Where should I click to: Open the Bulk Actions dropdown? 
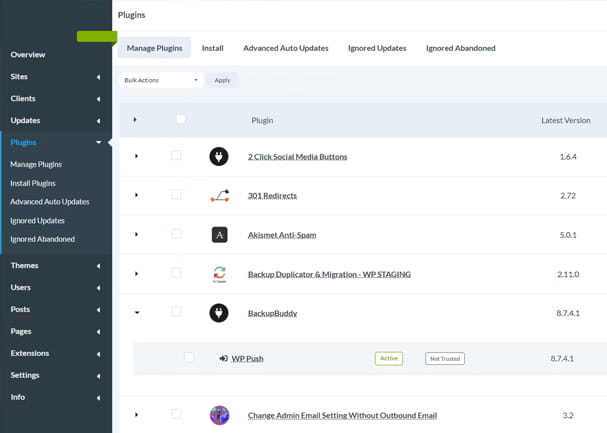(162, 80)
